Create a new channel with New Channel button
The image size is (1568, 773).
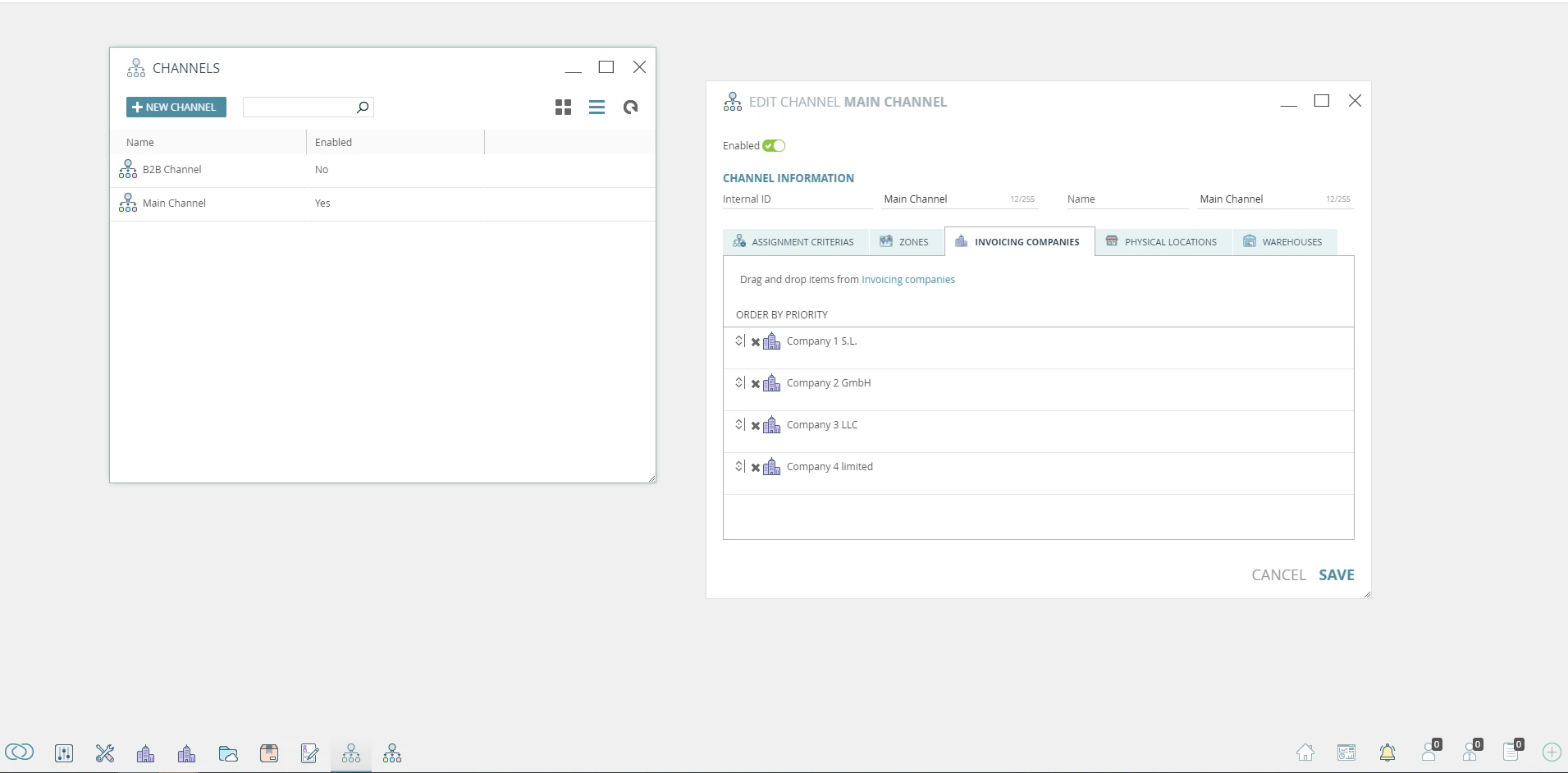tap(176, 107)
